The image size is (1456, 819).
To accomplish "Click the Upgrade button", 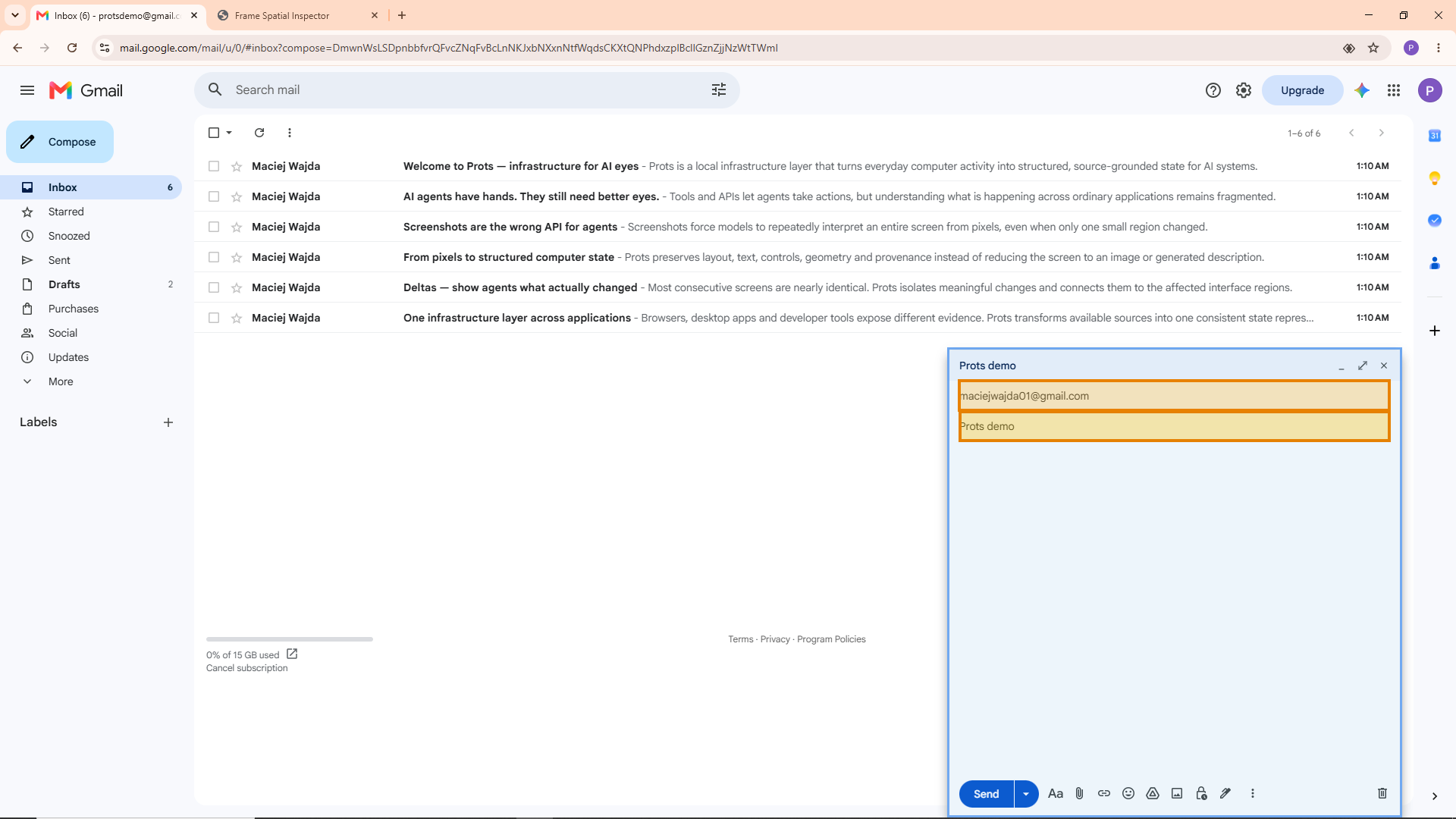I will (1302, 90).
